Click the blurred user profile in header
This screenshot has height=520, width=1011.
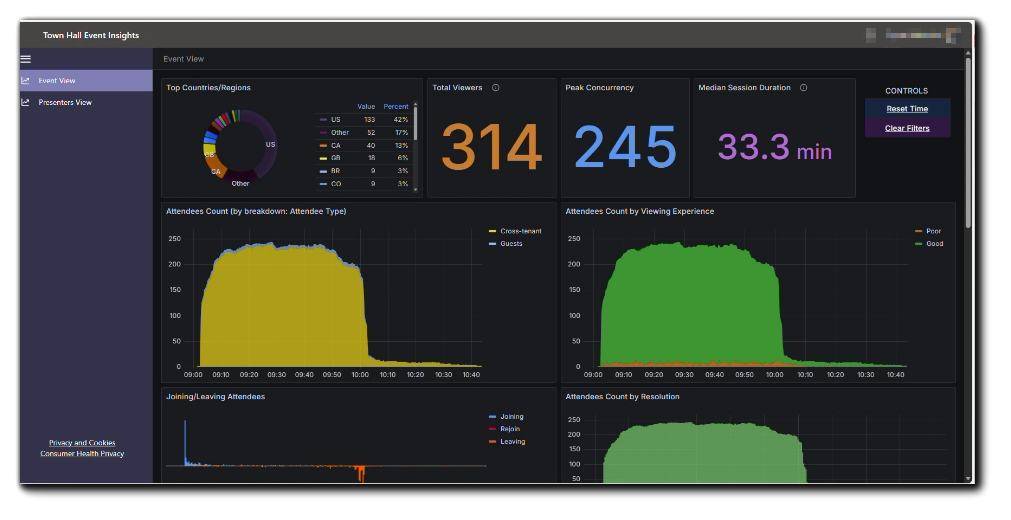tap(916, 35)
